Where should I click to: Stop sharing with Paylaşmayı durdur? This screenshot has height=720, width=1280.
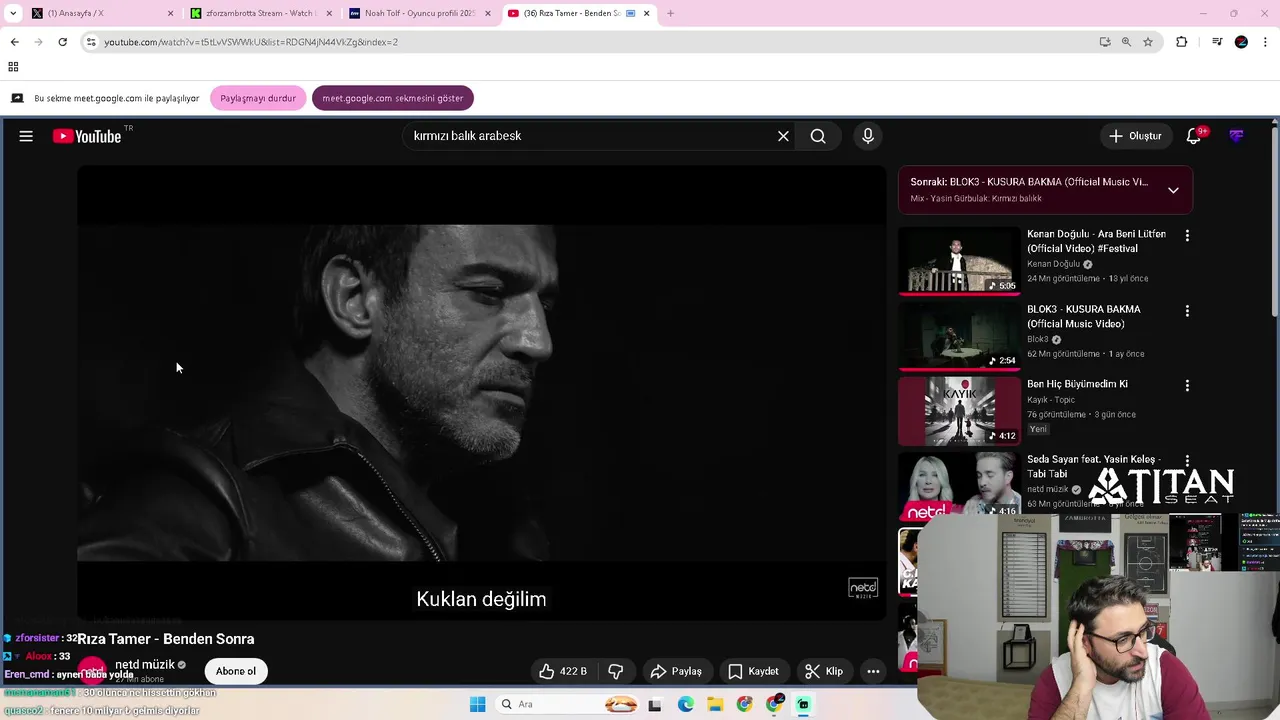[x=258, y=98]
